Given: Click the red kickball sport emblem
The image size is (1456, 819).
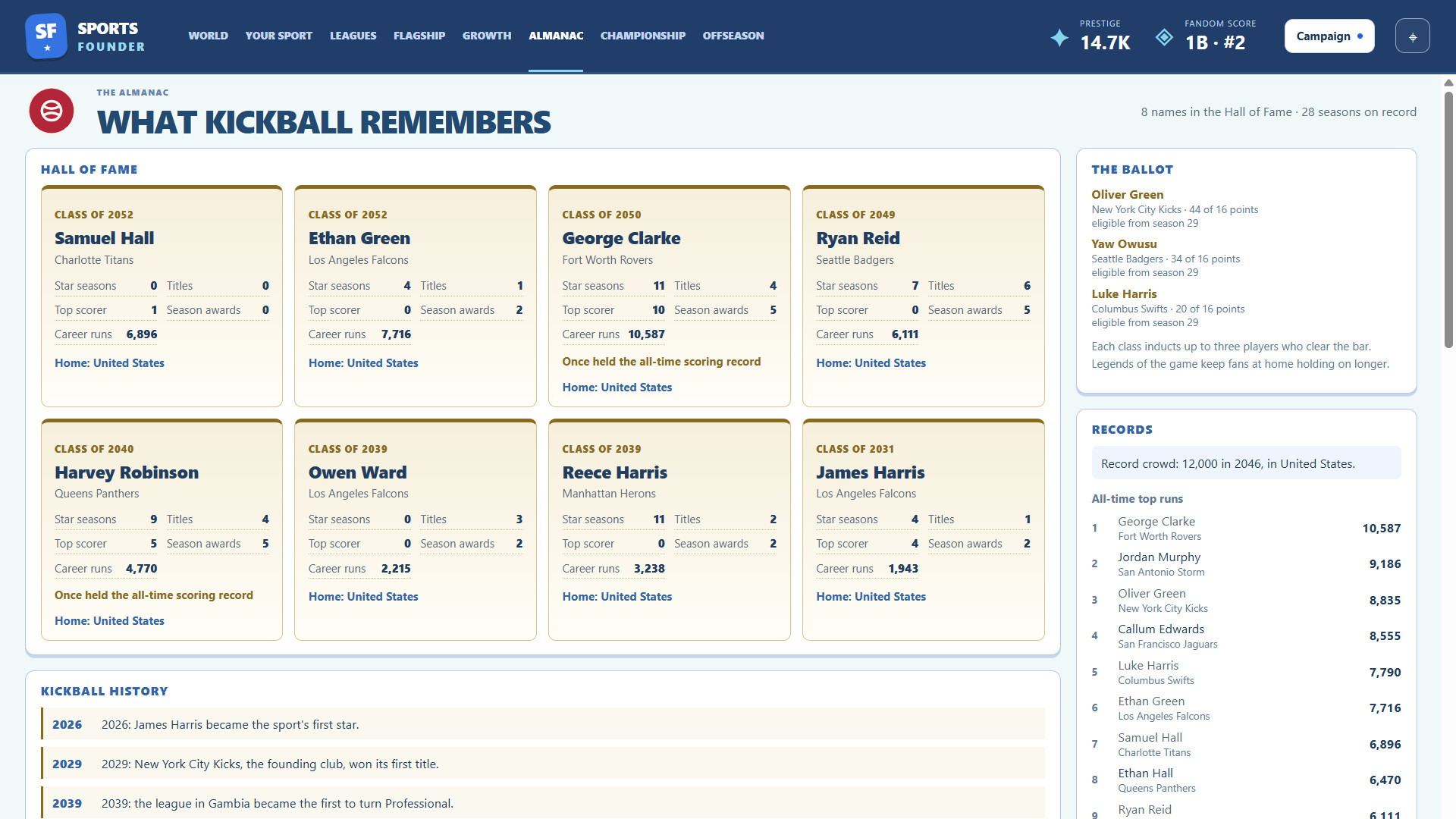Looking at the screenshot, I should pos(52,111).
